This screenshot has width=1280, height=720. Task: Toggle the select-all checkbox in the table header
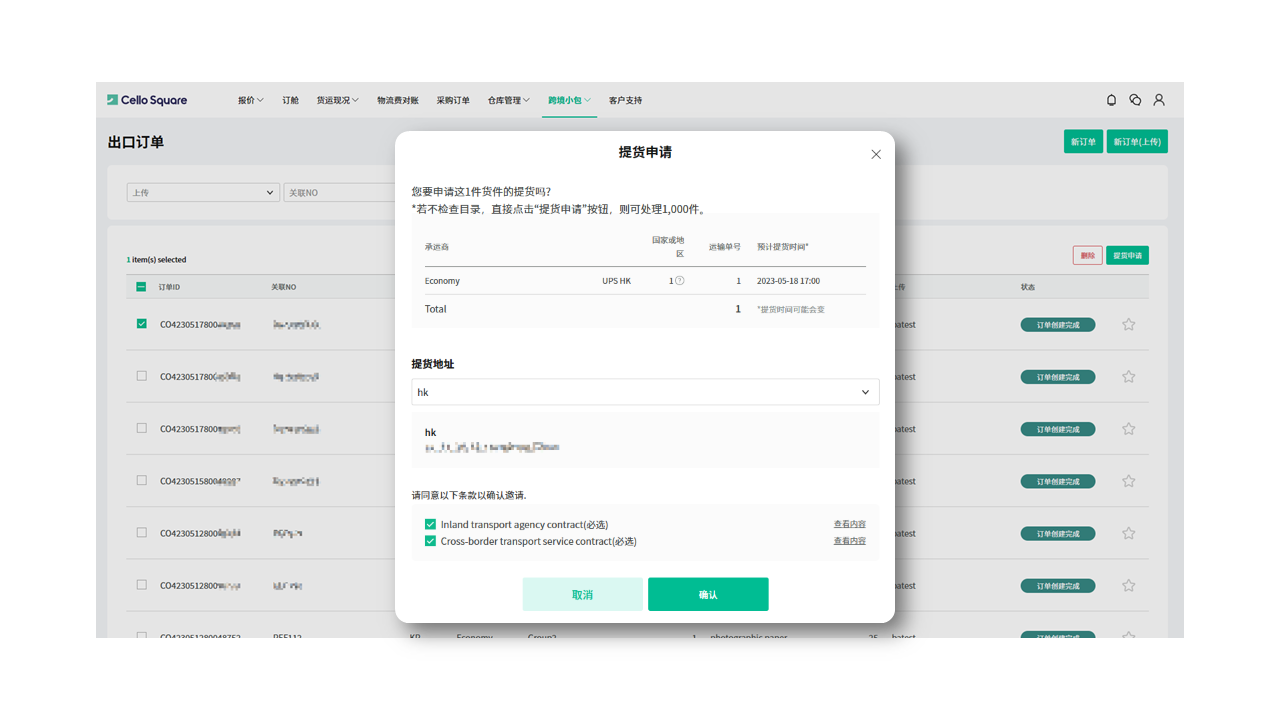141,287
